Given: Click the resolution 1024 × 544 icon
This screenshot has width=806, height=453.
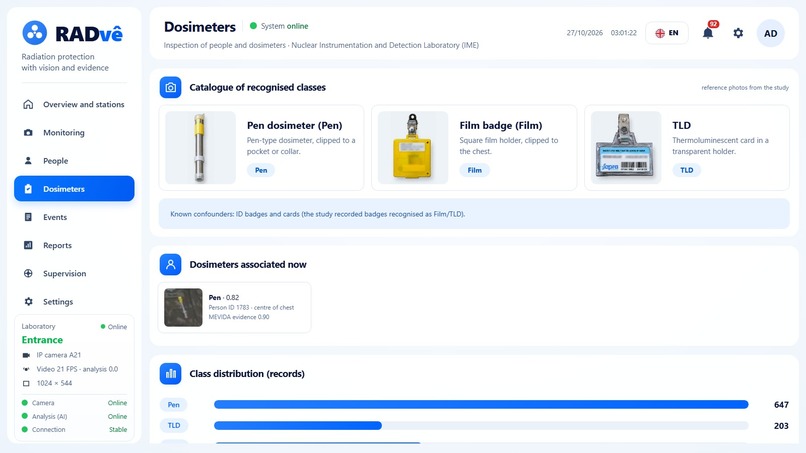Looking at the screenshot, I should coord(26,383).
